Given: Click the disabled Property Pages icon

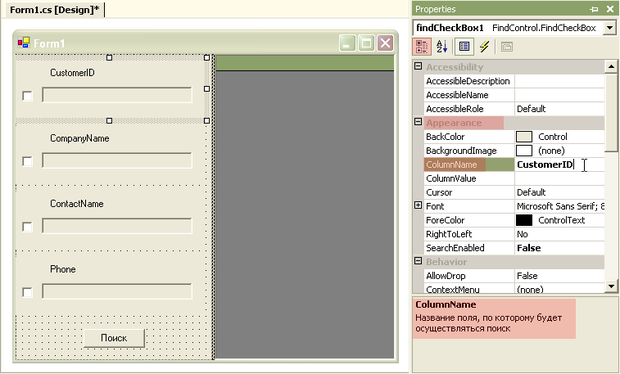Looking at the screenshot, I should pos(507,47).
